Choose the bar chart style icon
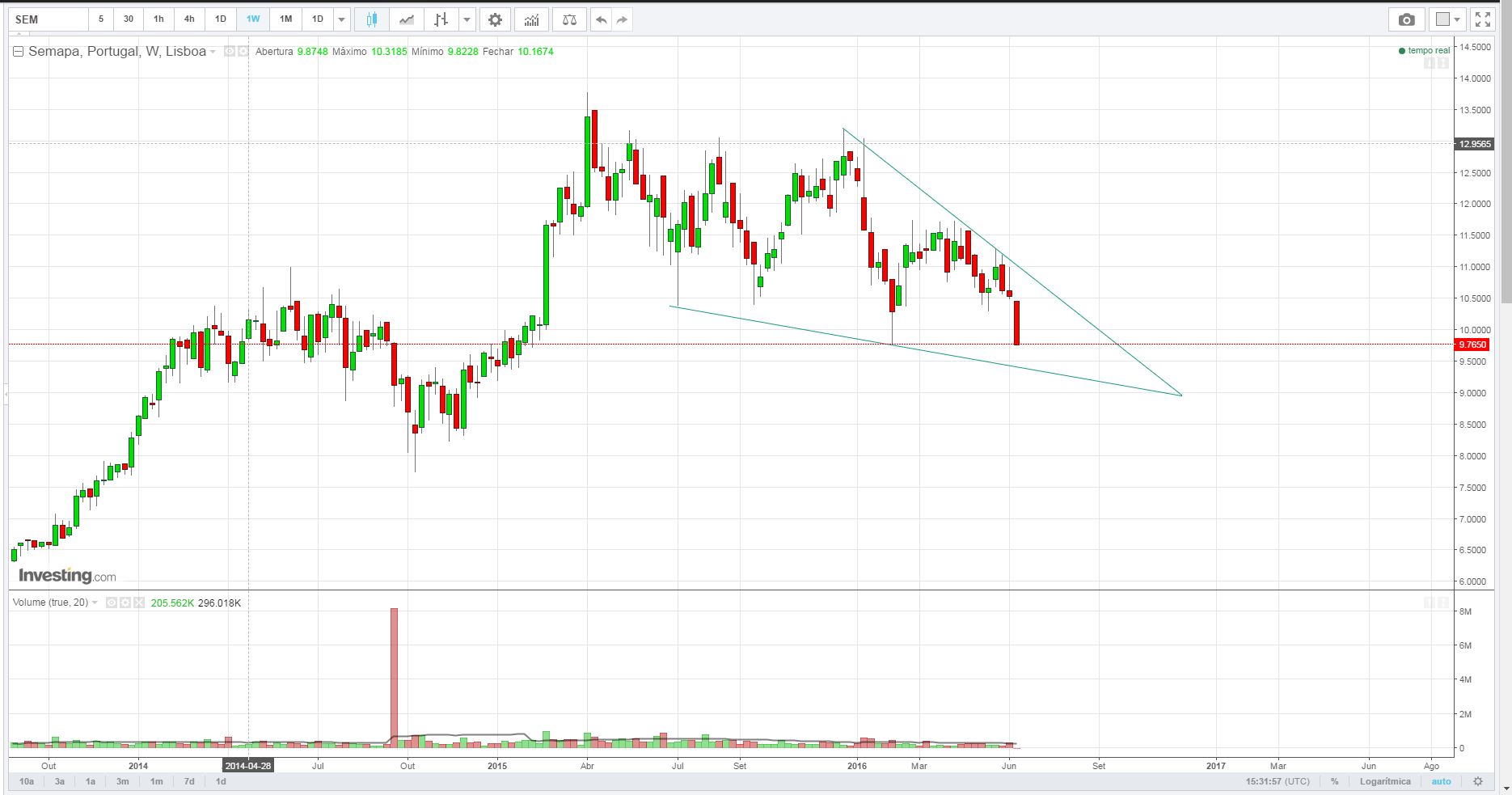This screenshot has height=795, width=1512. pos(441,19)
